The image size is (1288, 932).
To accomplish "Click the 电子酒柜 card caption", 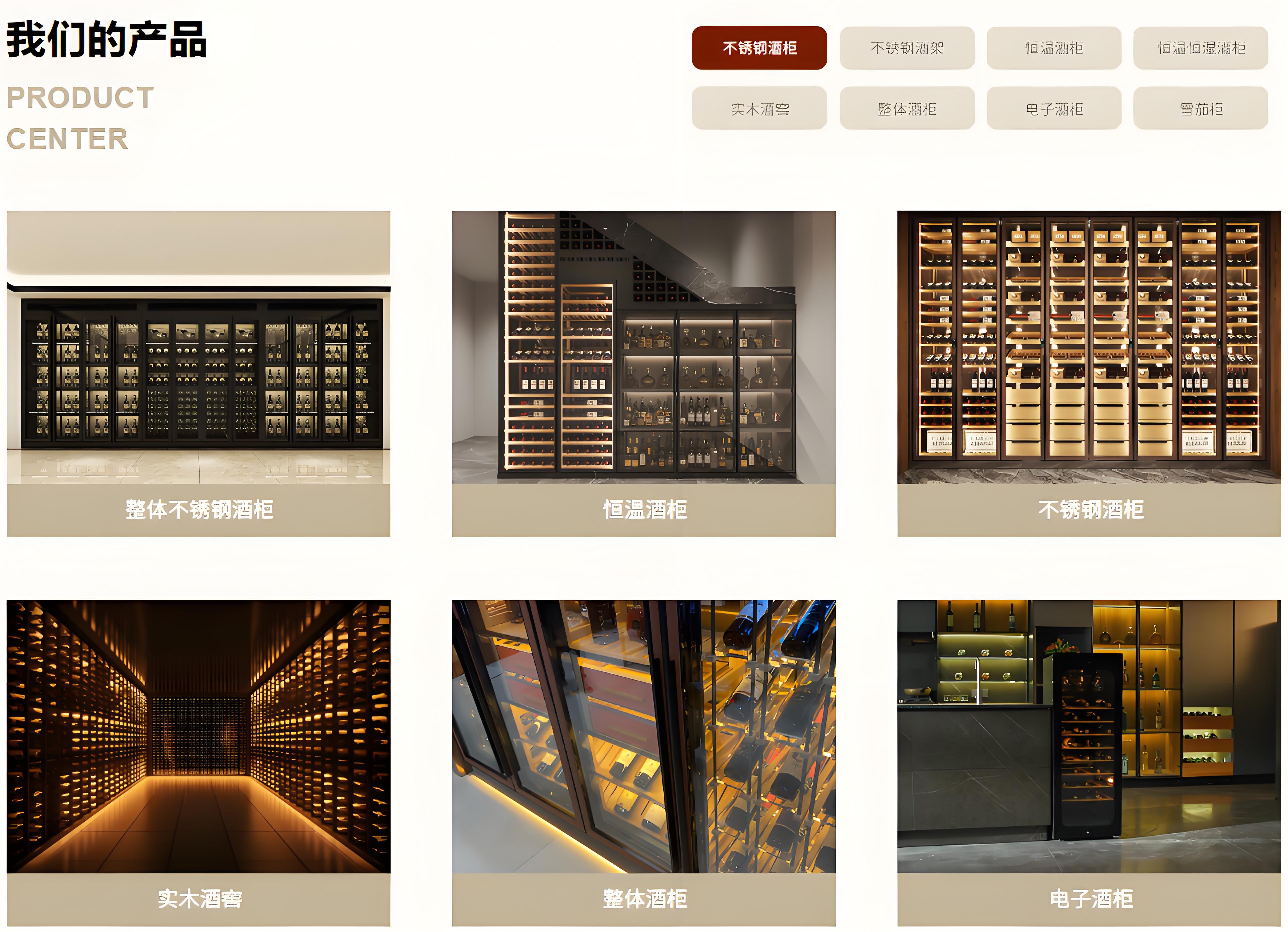I will (1089, 899).
